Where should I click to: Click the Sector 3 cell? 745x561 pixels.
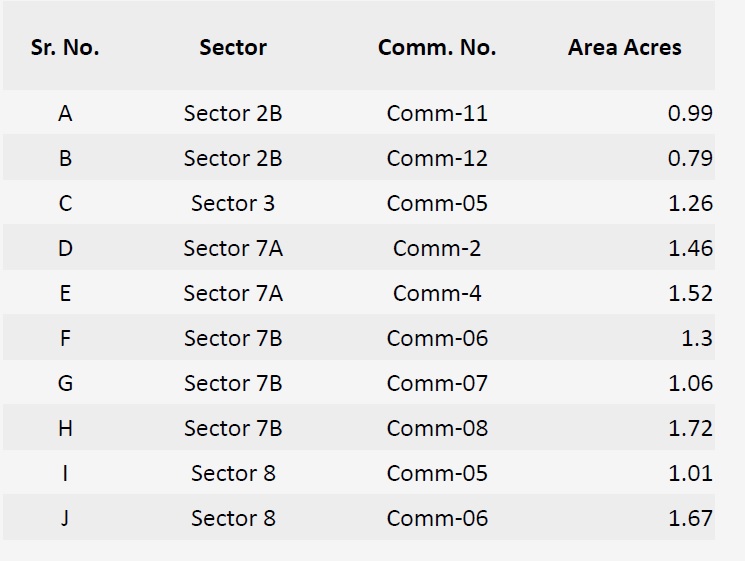[x=233, y=203]
